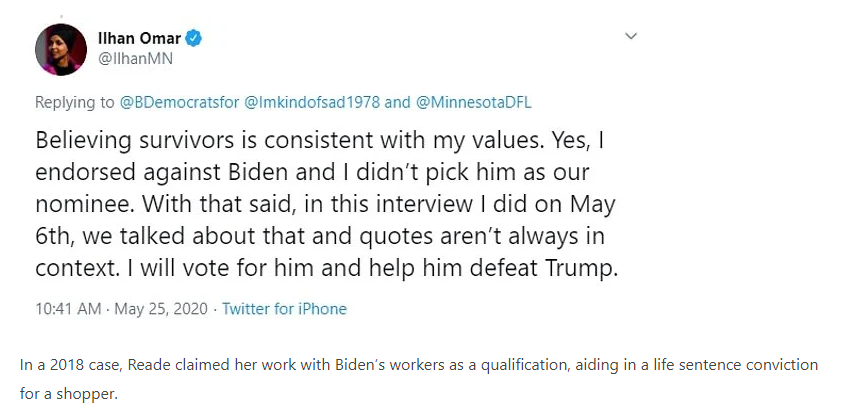
Task: Click the 10:41 AM timestamp
Action: click(68, 309)
